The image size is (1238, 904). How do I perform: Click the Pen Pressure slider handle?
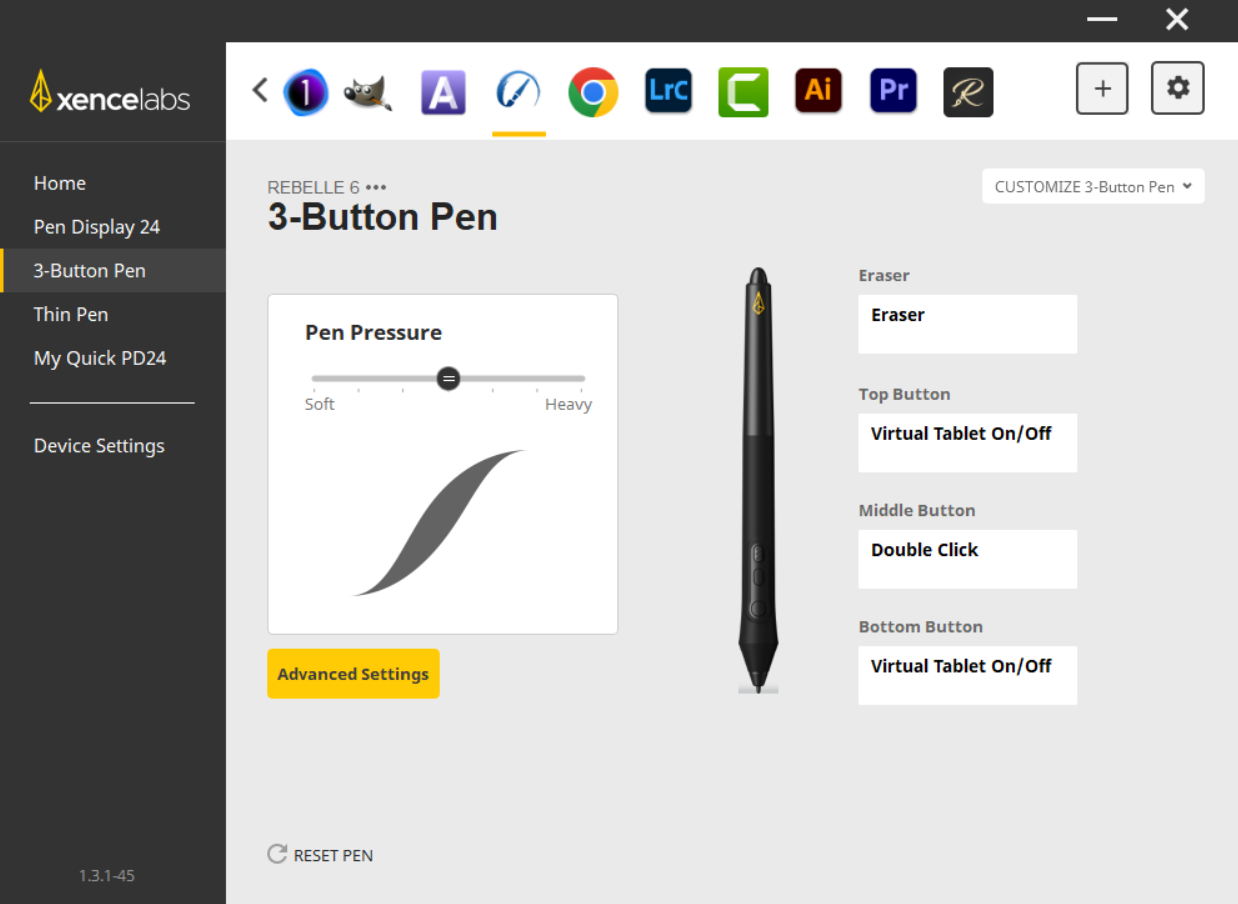click(448, 378)
